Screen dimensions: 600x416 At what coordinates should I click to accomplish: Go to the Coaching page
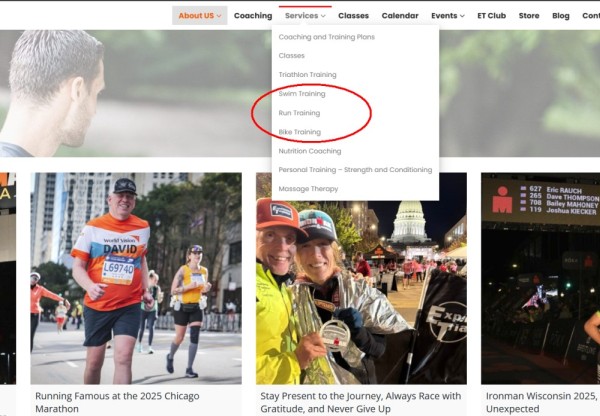pyautogui.click(x=253, y=16)
